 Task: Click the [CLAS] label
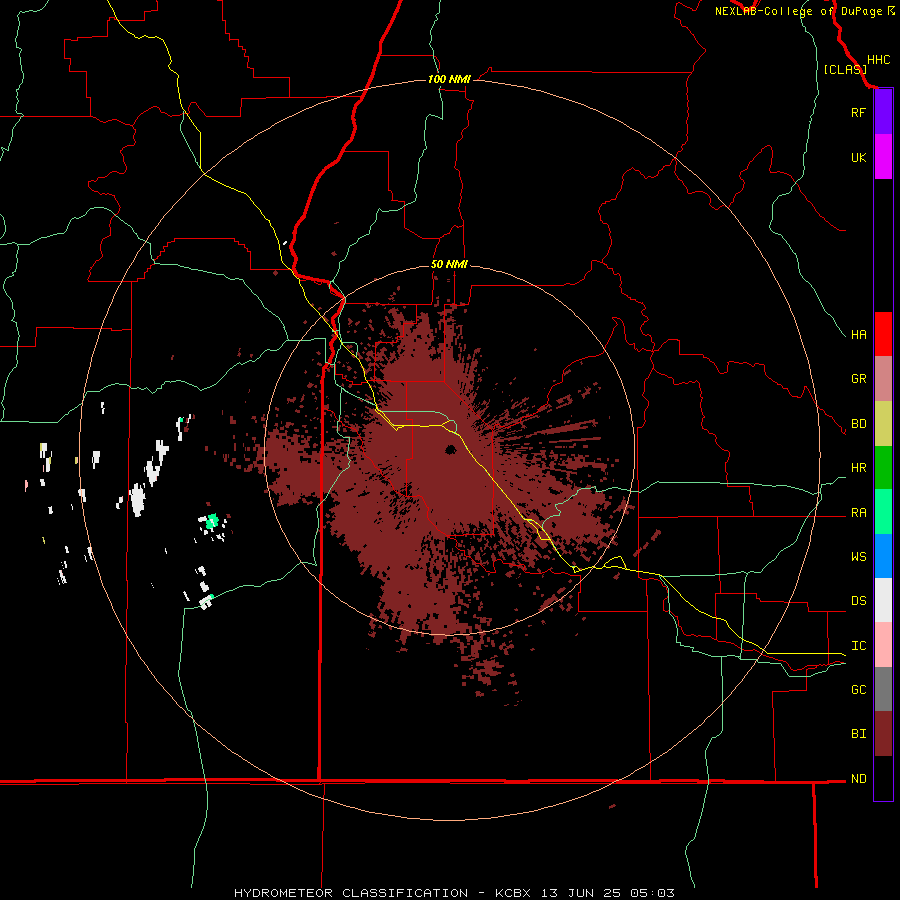(x=845, y=69)
